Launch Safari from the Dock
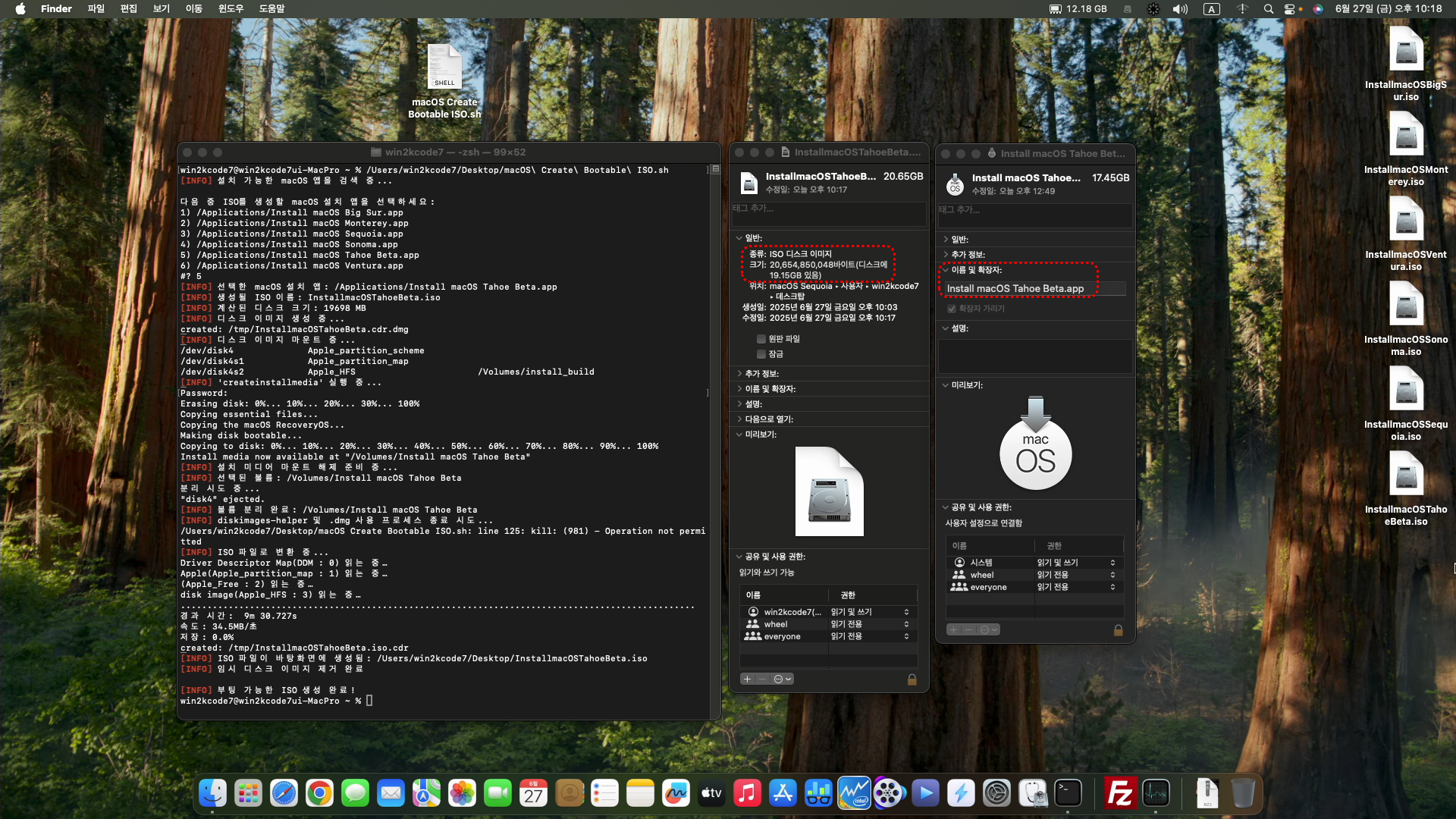This screenshot has width=1456, height=819. 284,793
